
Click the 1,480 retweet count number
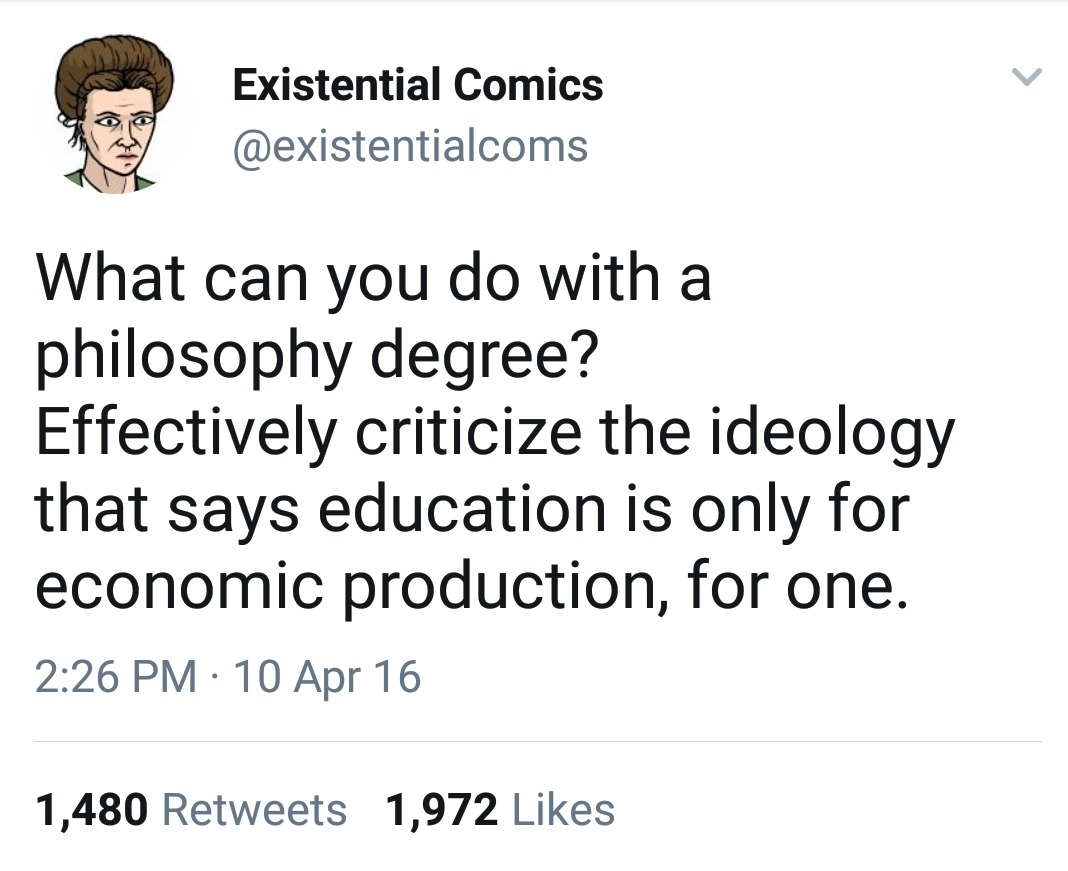click(91, 809)
